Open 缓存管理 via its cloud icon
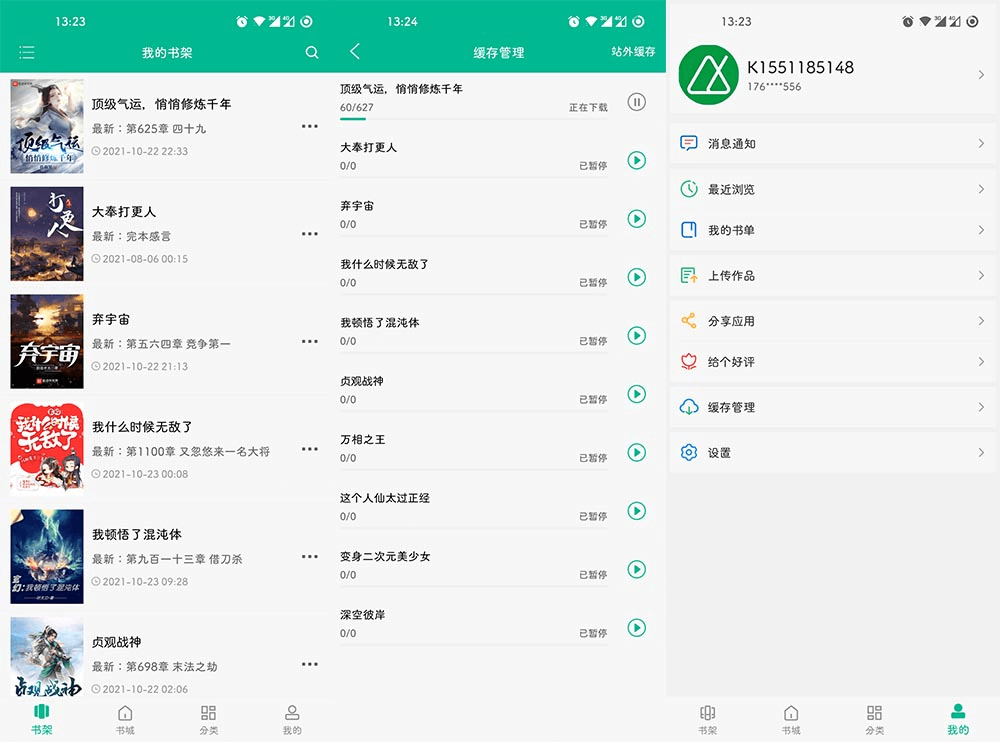 pyautogui.click(x=689, y=408)
